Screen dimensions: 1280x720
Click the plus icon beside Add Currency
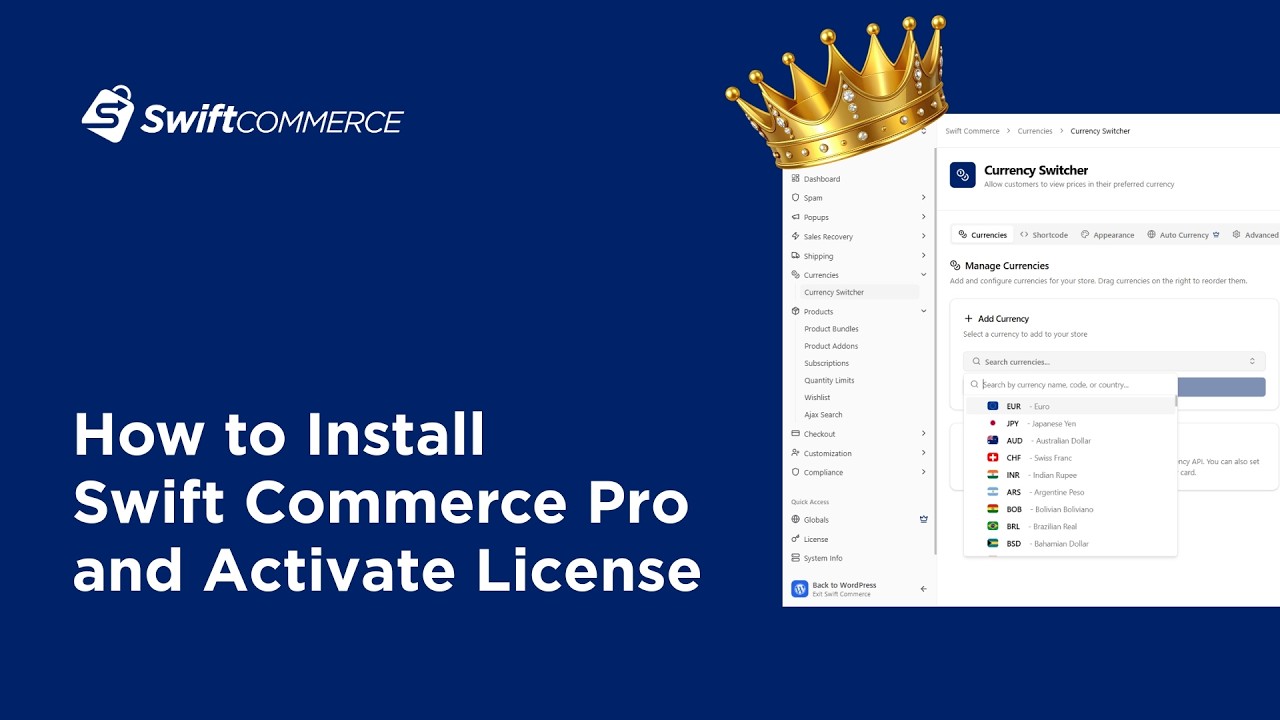968,318
